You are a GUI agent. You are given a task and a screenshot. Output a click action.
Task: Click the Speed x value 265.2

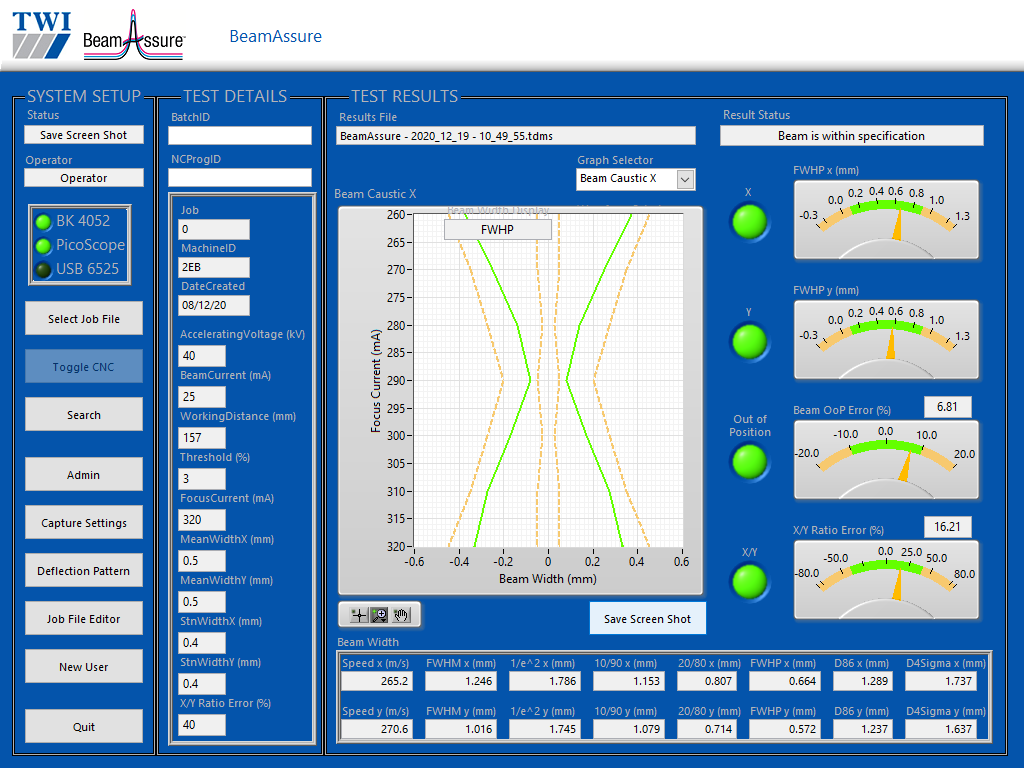377,681
